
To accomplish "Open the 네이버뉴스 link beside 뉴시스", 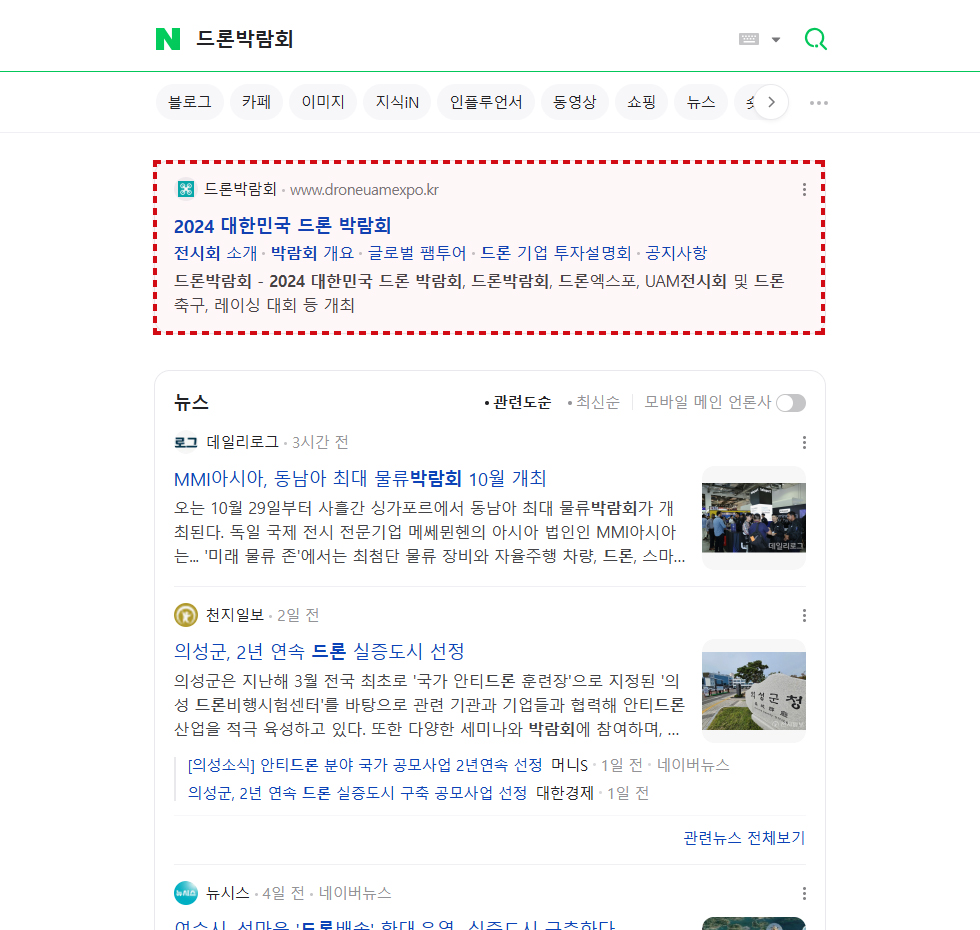I will (355, 893).
